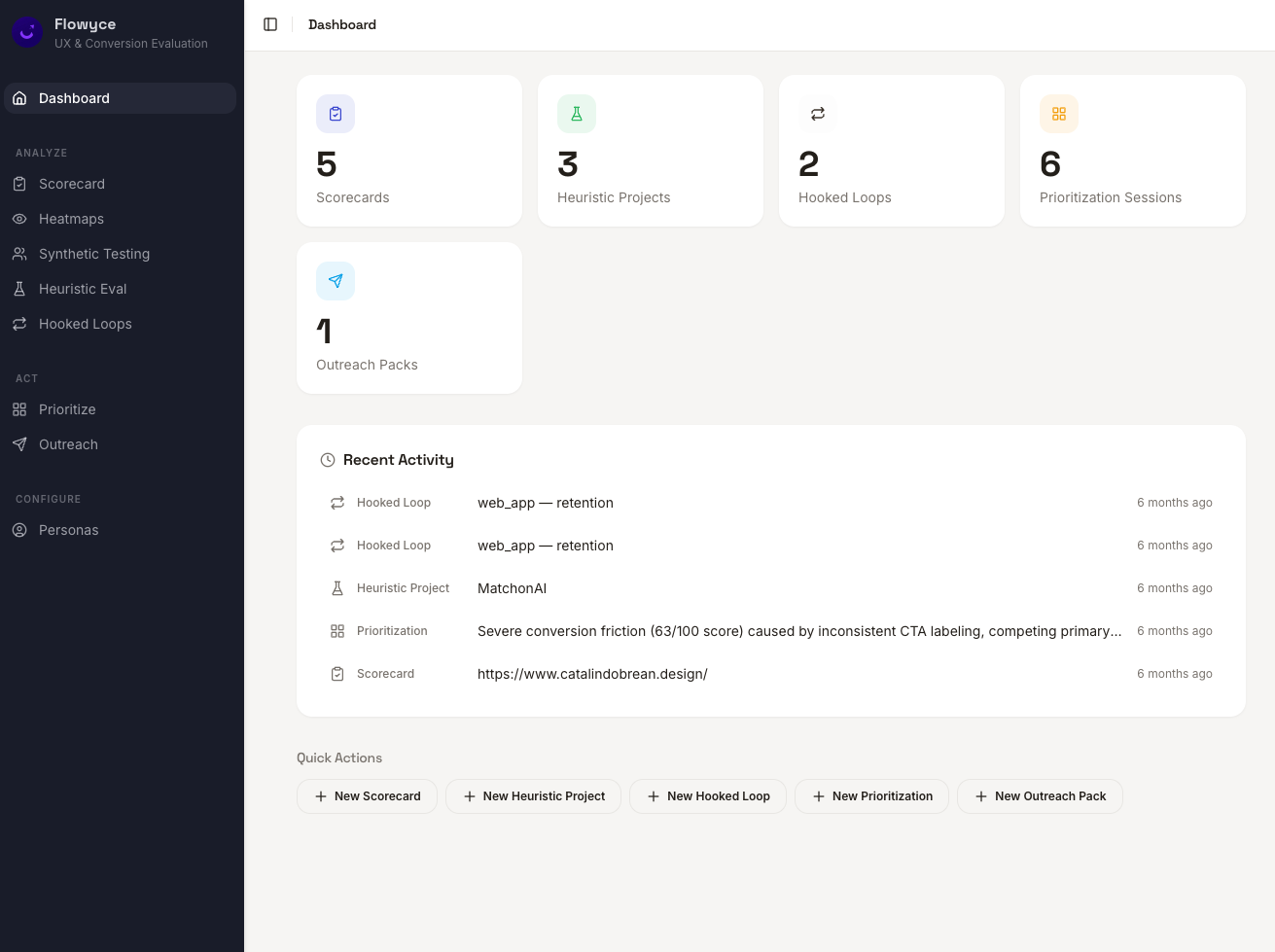Click the Prioritize grid icon in sidebar
1275x952 pixels.
[19, 409]
